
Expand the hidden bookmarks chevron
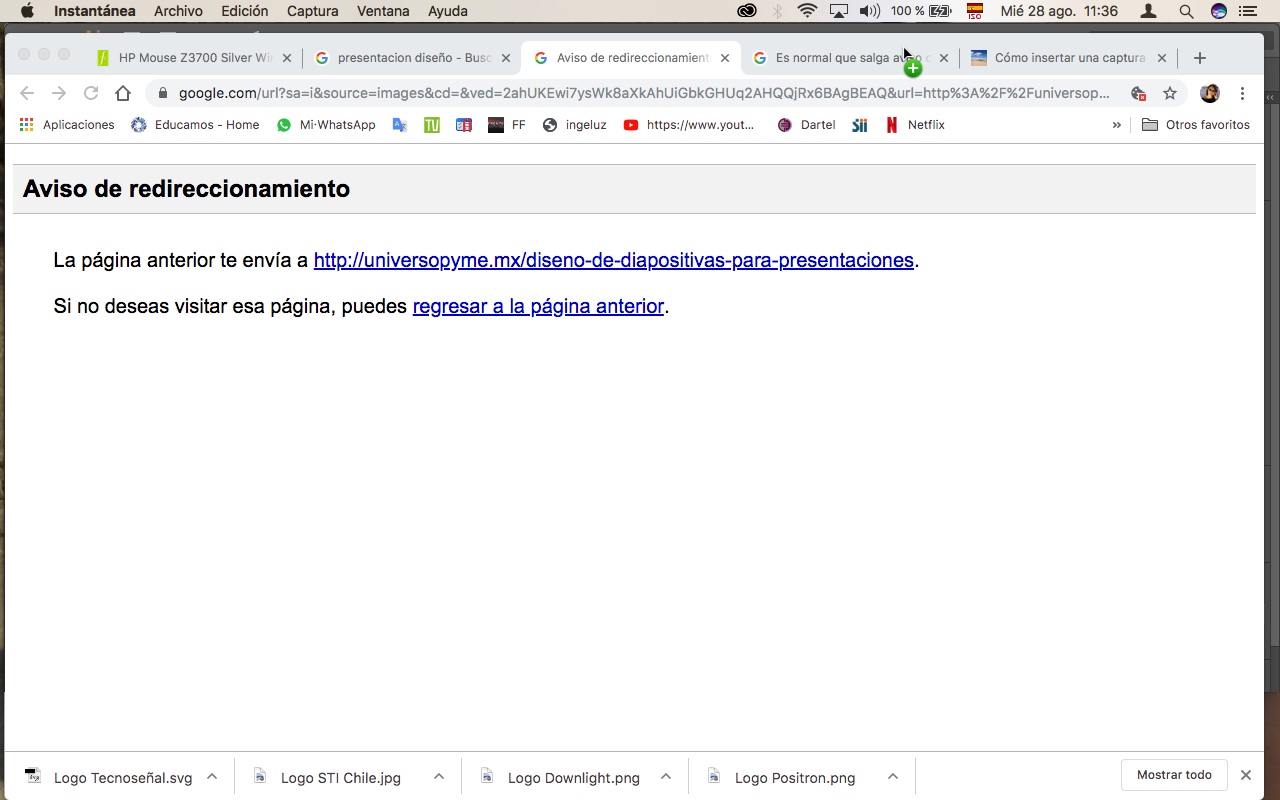pos(1117,125)
